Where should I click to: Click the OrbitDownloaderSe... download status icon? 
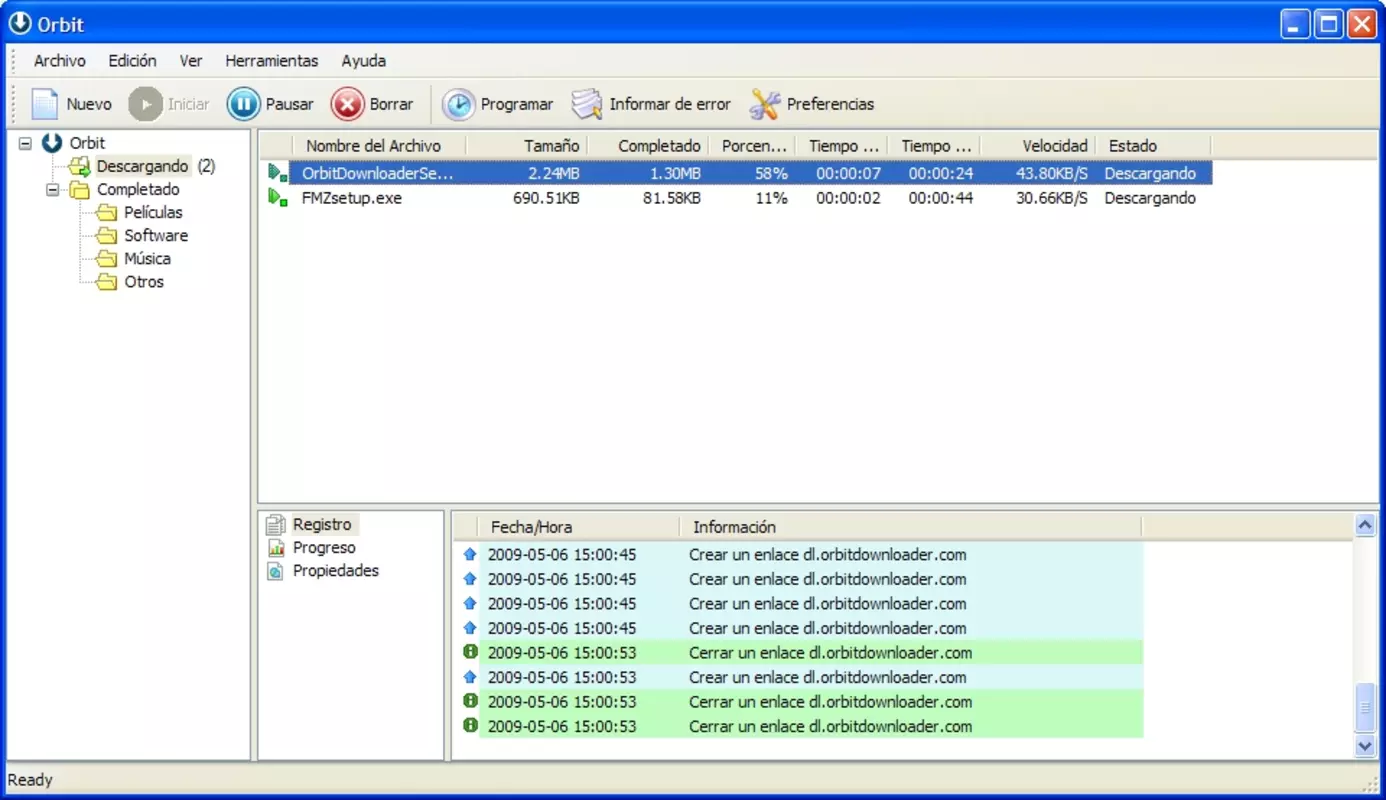point(278,173)
